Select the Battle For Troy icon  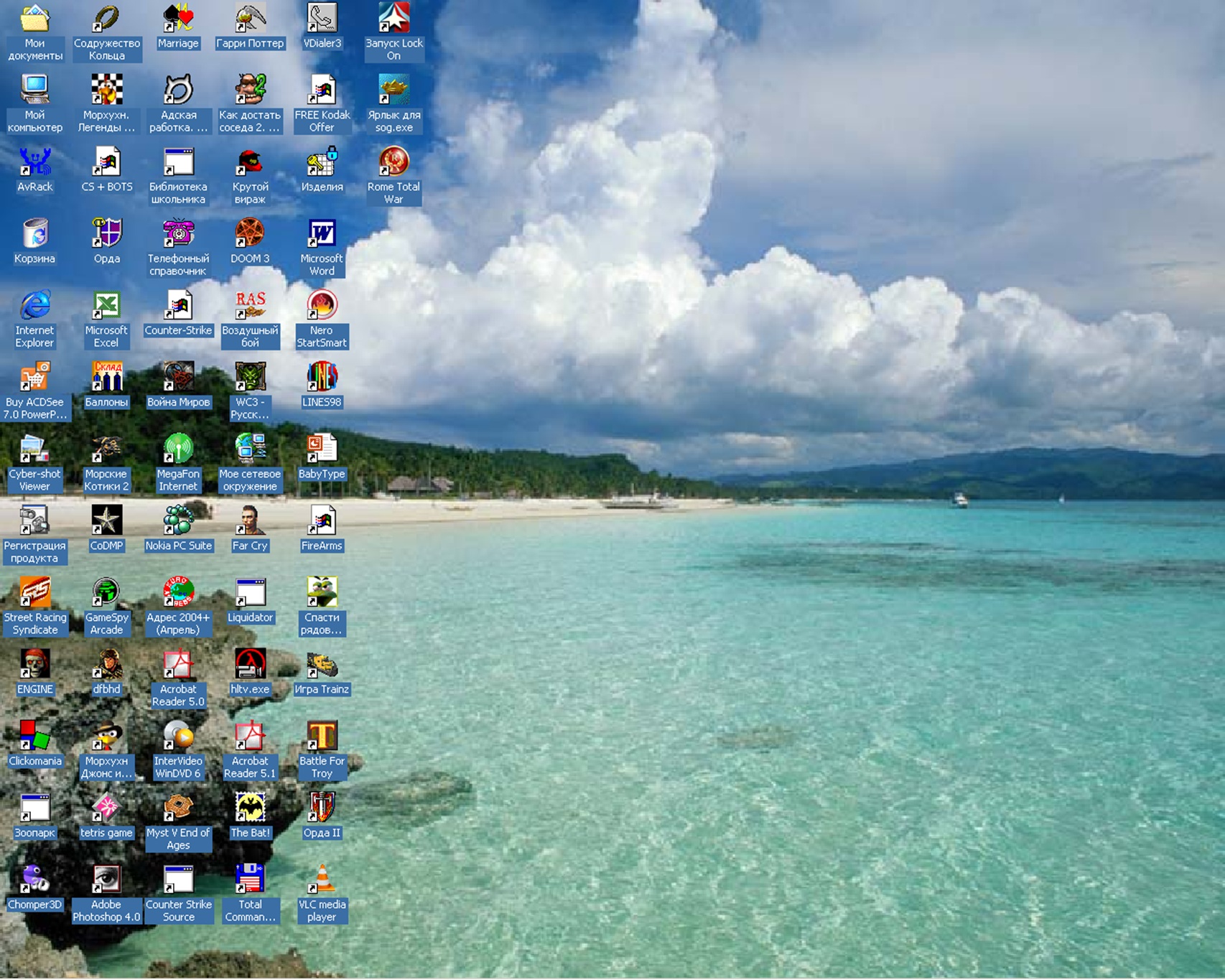coord(322,736)
